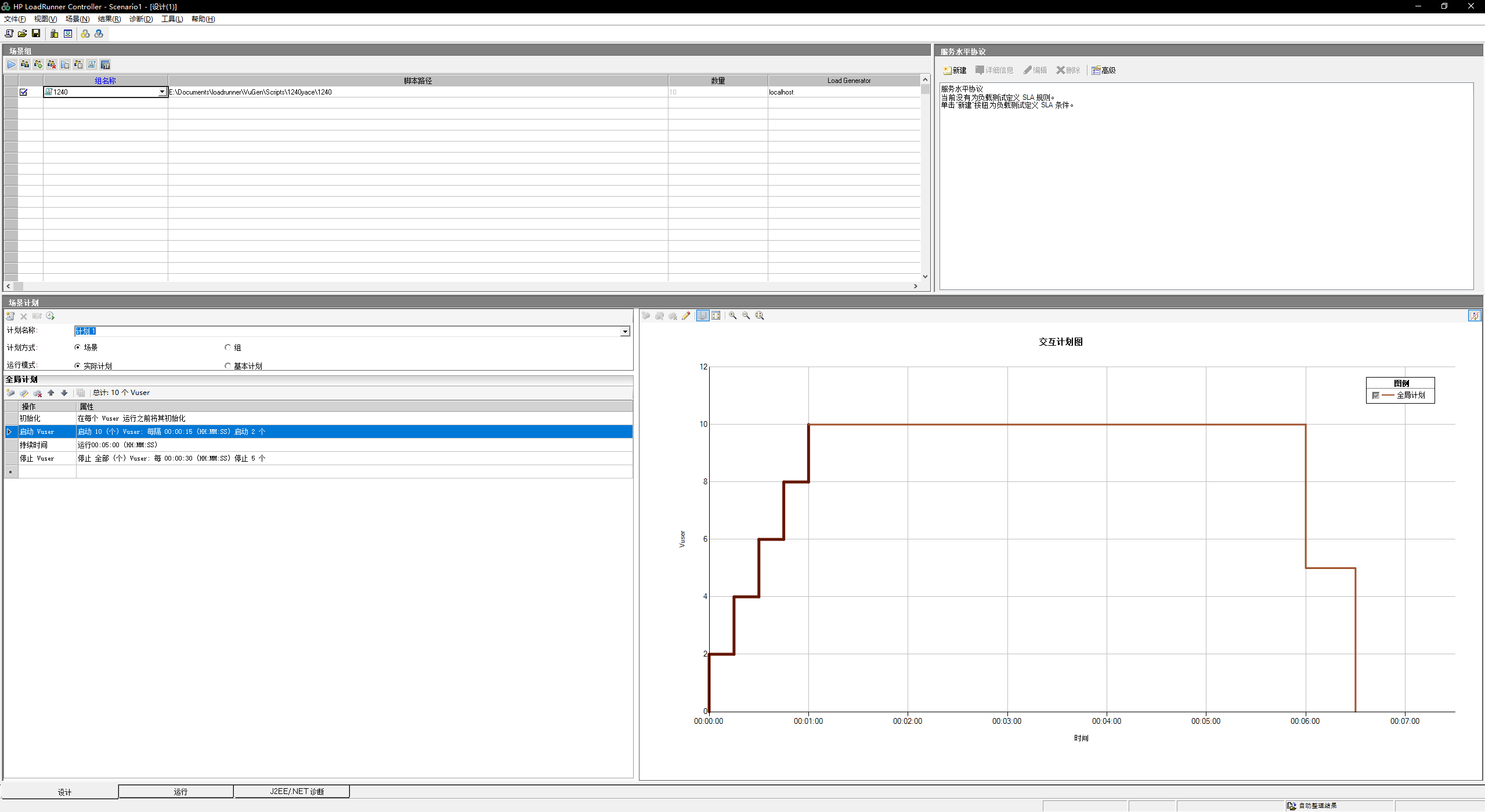
Task: Toggle the graph View Mode icon
Action: pos(703,316)
